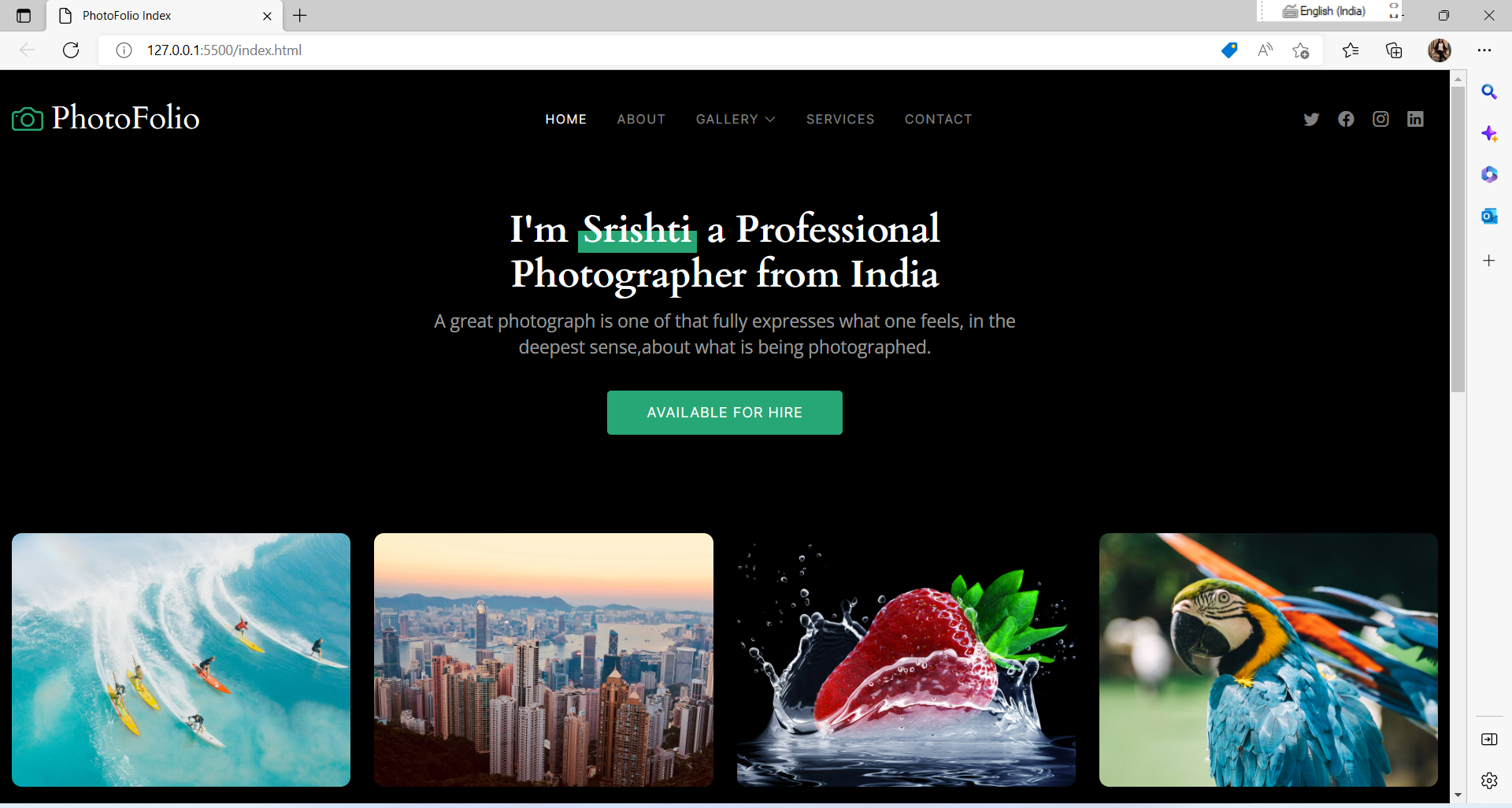Click the AVAILABLE FOR HIRE button
Screen dimensions: 1512x808
click(x=724, y=412)
